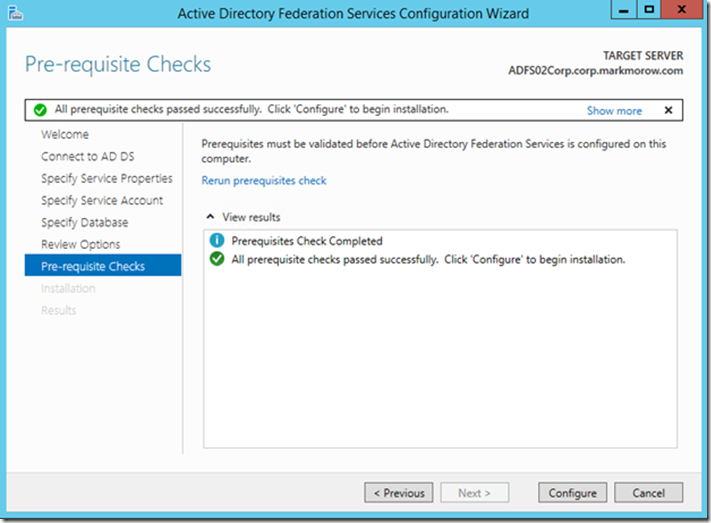This screenshot has width=711, height=523.
Task: Select the Pre-requisite Checks step
Action: tap(103, 265)
